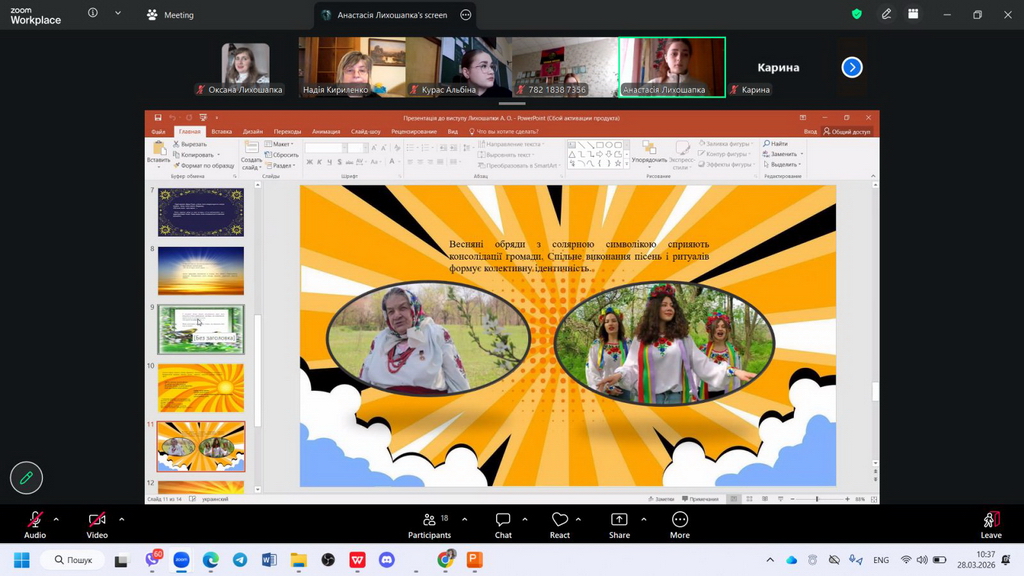Show next participants with the blue arrow
This screenshot has width=1024, height=576.
(x=851, y=67)
